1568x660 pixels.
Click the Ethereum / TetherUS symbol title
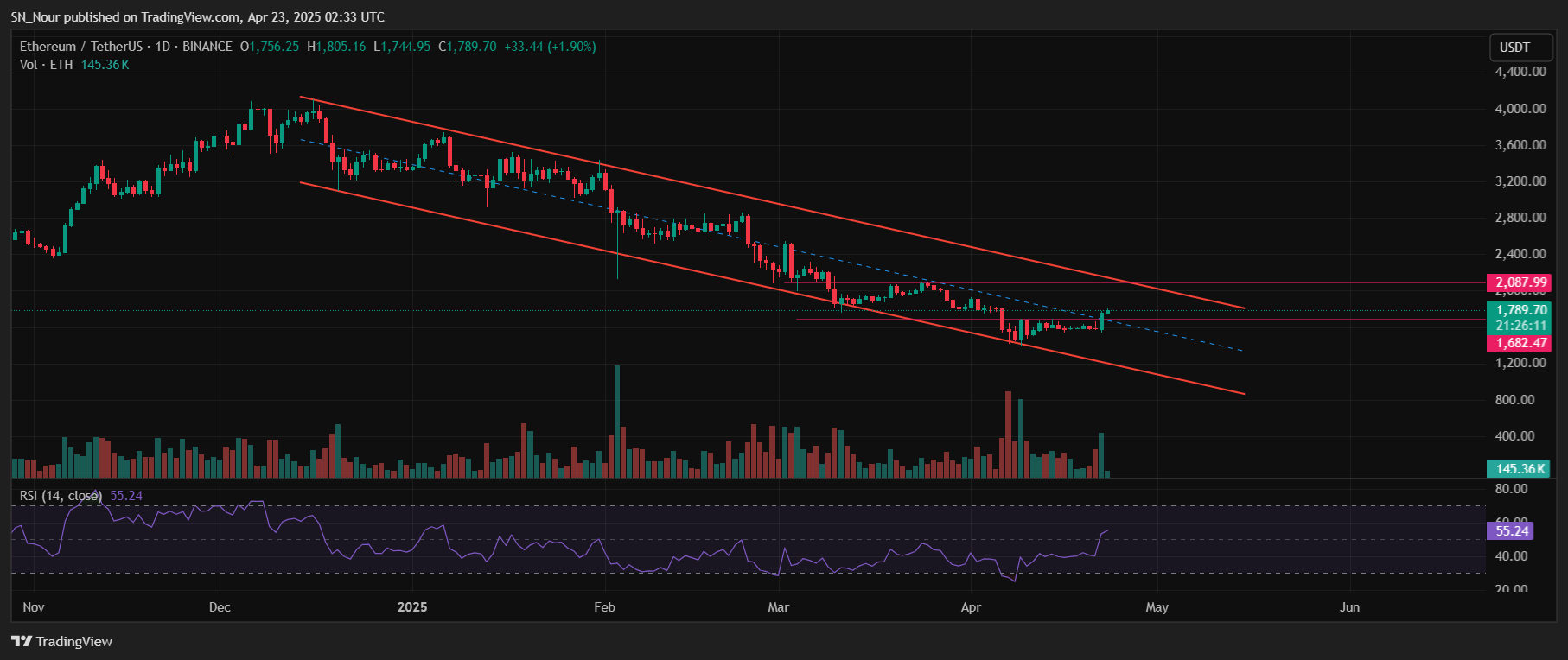80,47
